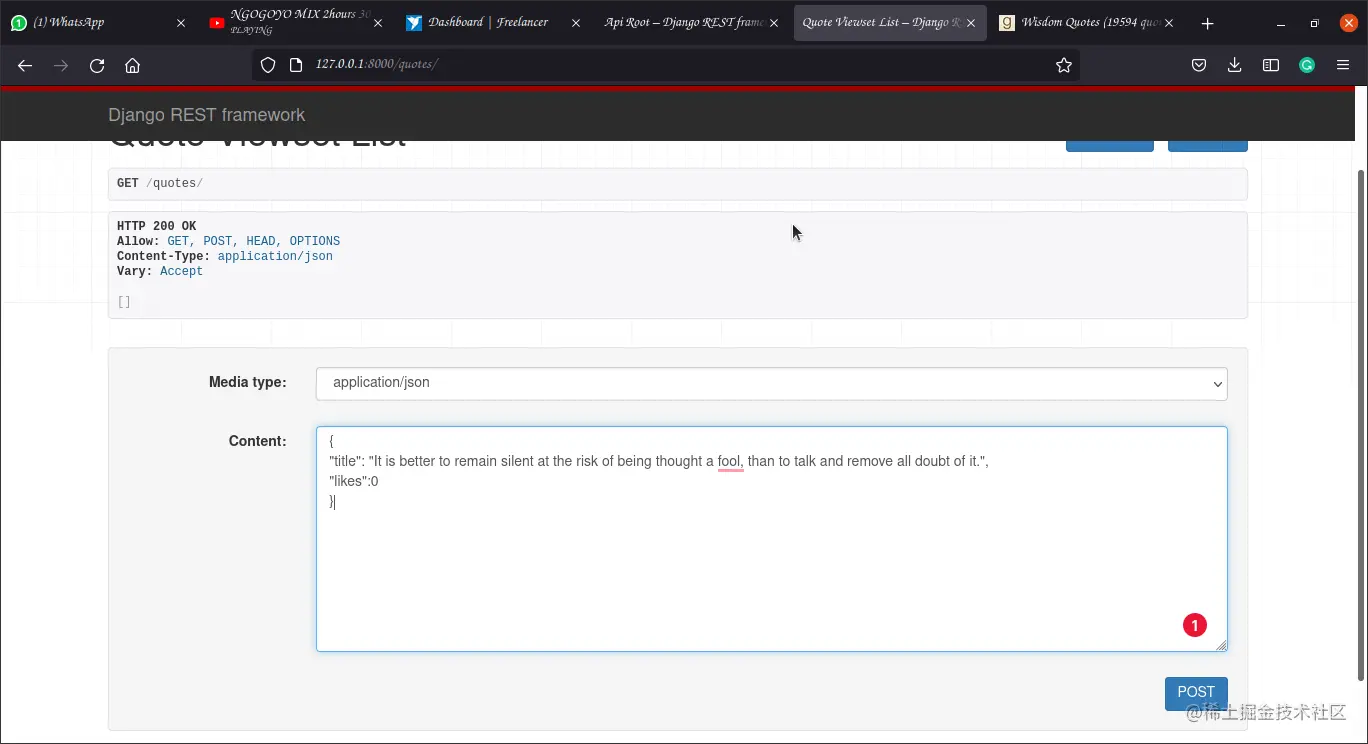Screen dimensions: 1368x744
Task: Bookmark the page with the star icon
Action: pos(1063,64)
